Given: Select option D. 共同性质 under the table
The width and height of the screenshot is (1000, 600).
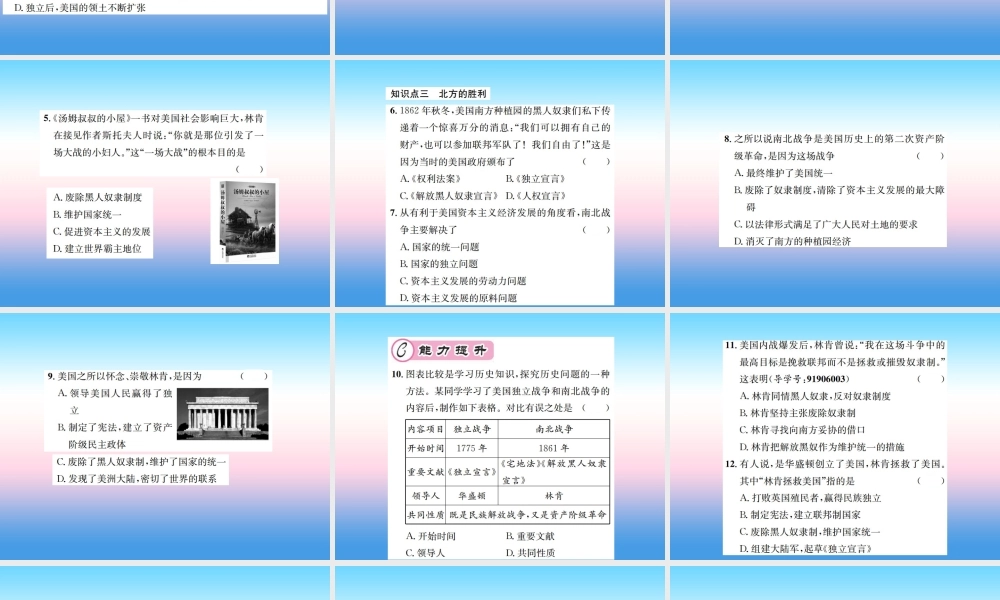Looking at the screenshot, I should point(531,553).
